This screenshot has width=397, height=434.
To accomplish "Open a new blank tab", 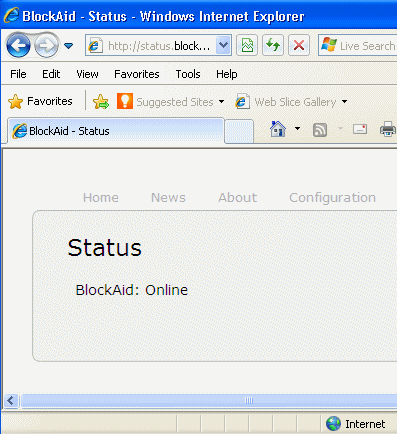I will coord(239,131).
